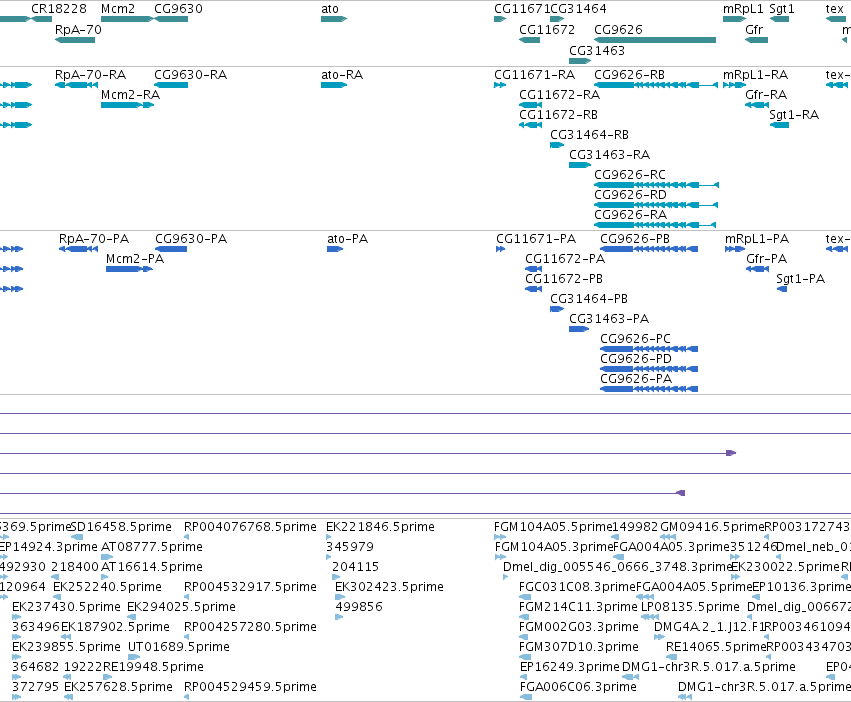
Task: Open the FGM214C11.3prime EST label
Action: 578,606
